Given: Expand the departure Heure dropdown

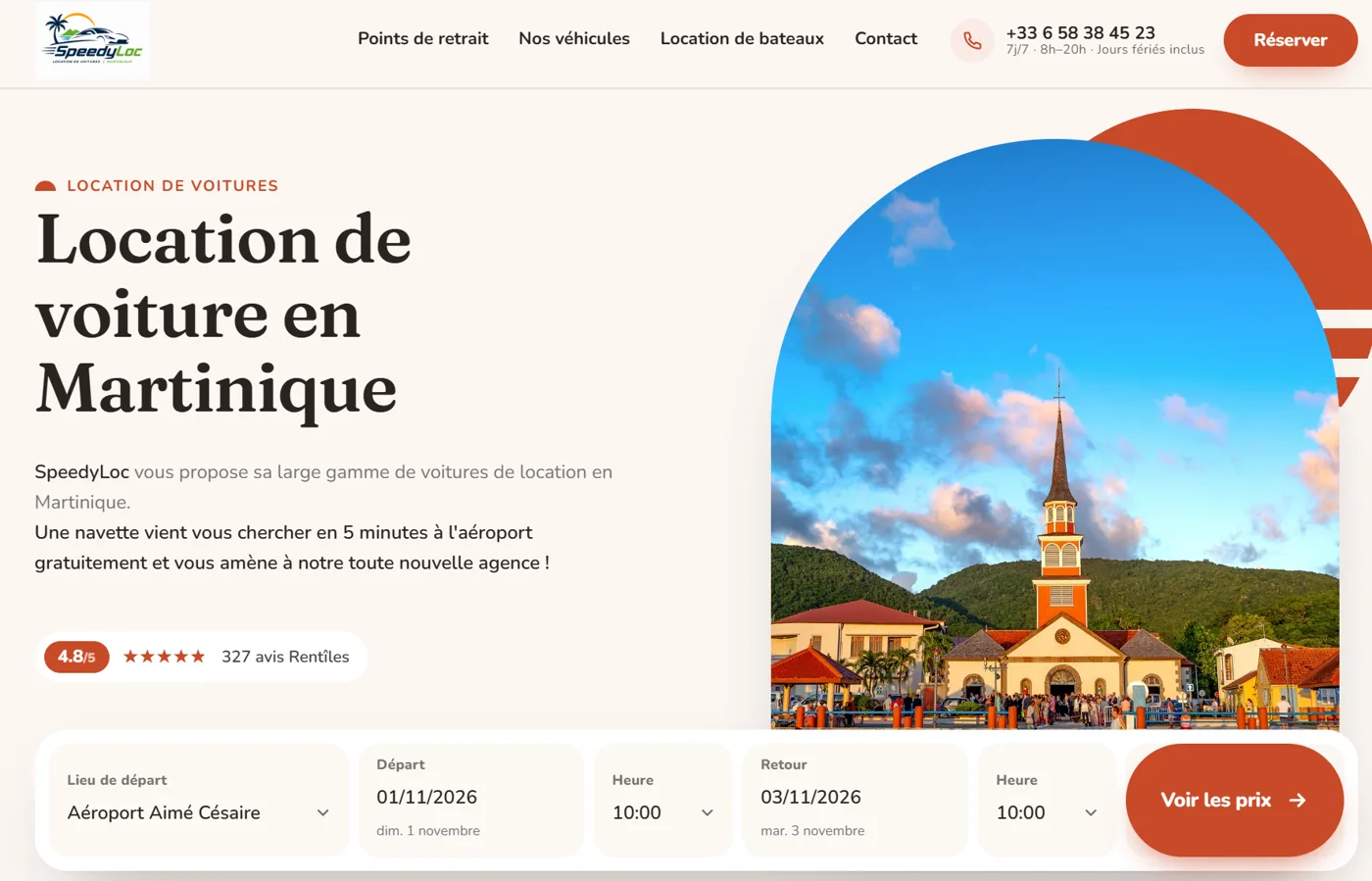Looking at the screenshot, I should click(x=663, y=800).
